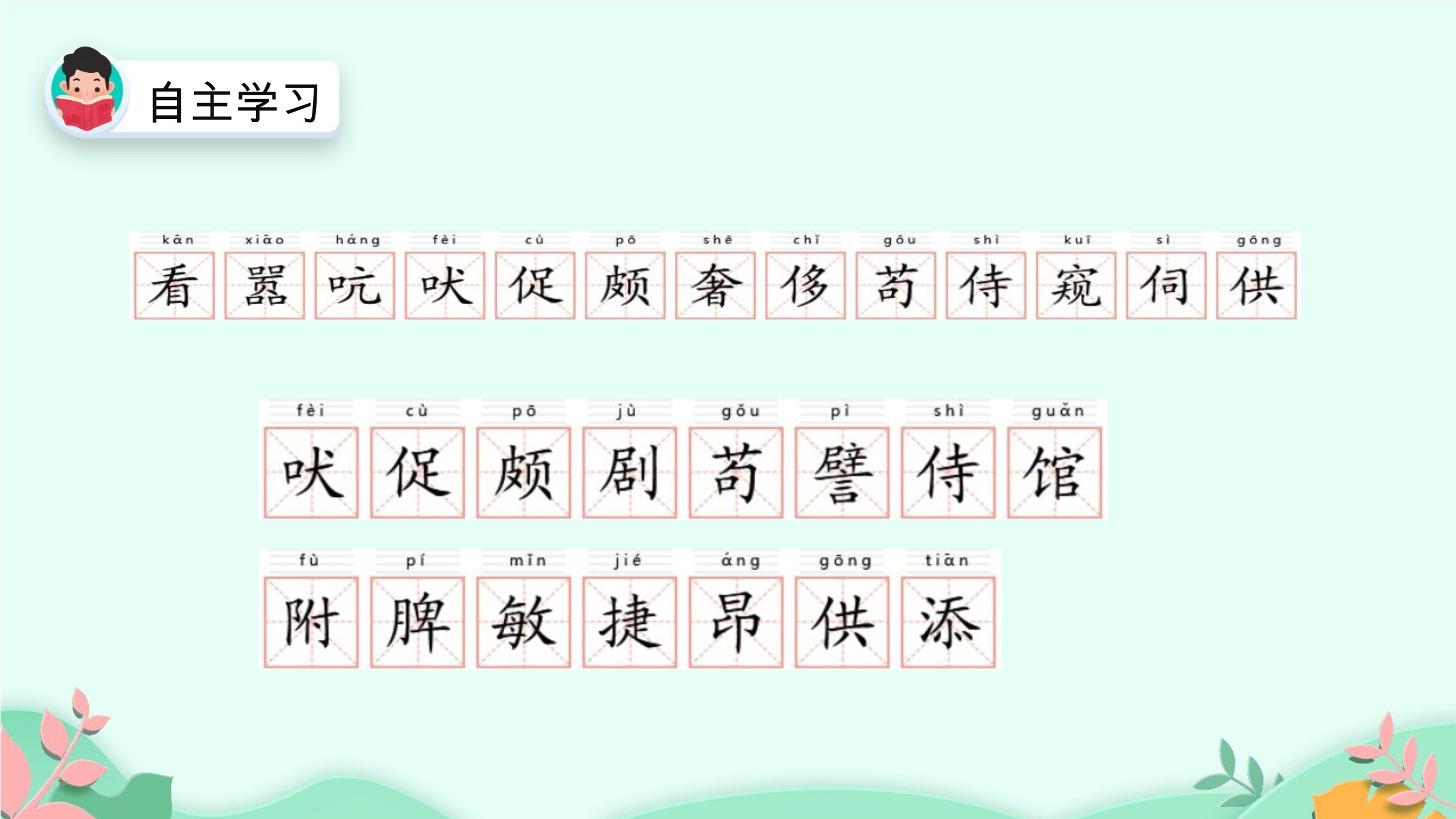This screenshot has height=819, width=1456.
Task: Select the 譬 character card
Action: [842, 473]
